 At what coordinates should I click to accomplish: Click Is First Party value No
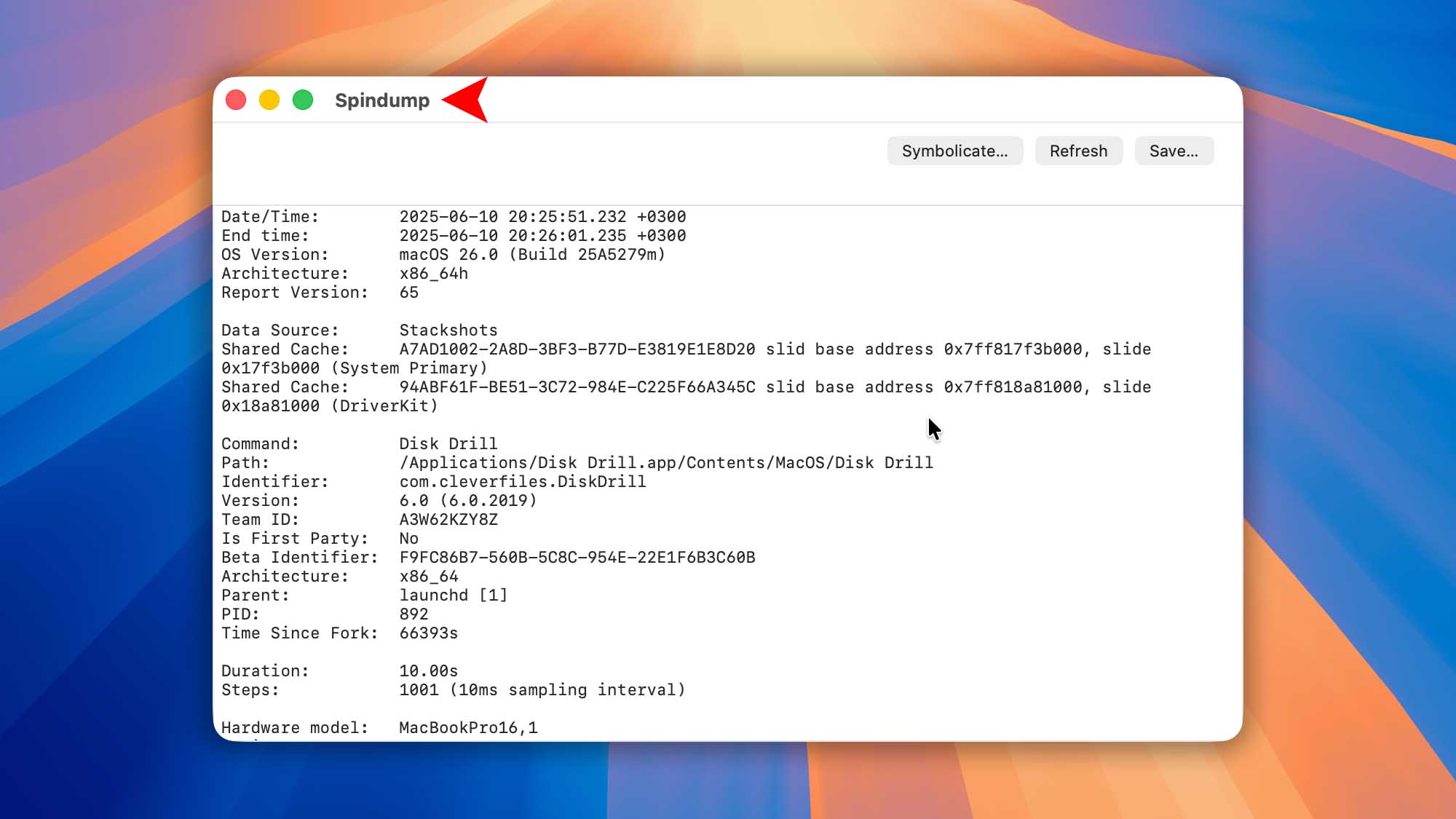pos(409,539)
